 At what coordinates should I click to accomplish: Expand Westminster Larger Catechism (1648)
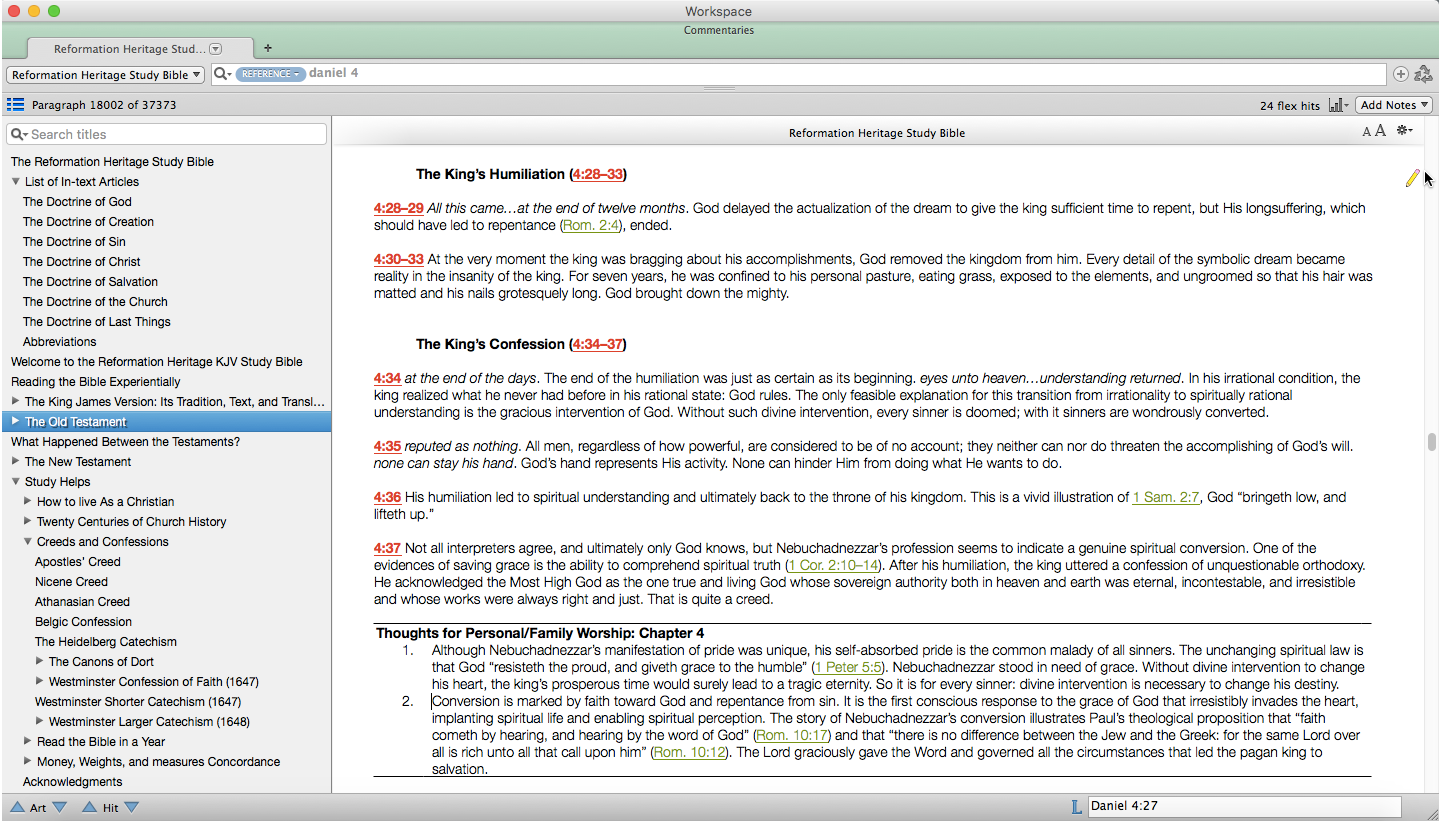[40, 722]
